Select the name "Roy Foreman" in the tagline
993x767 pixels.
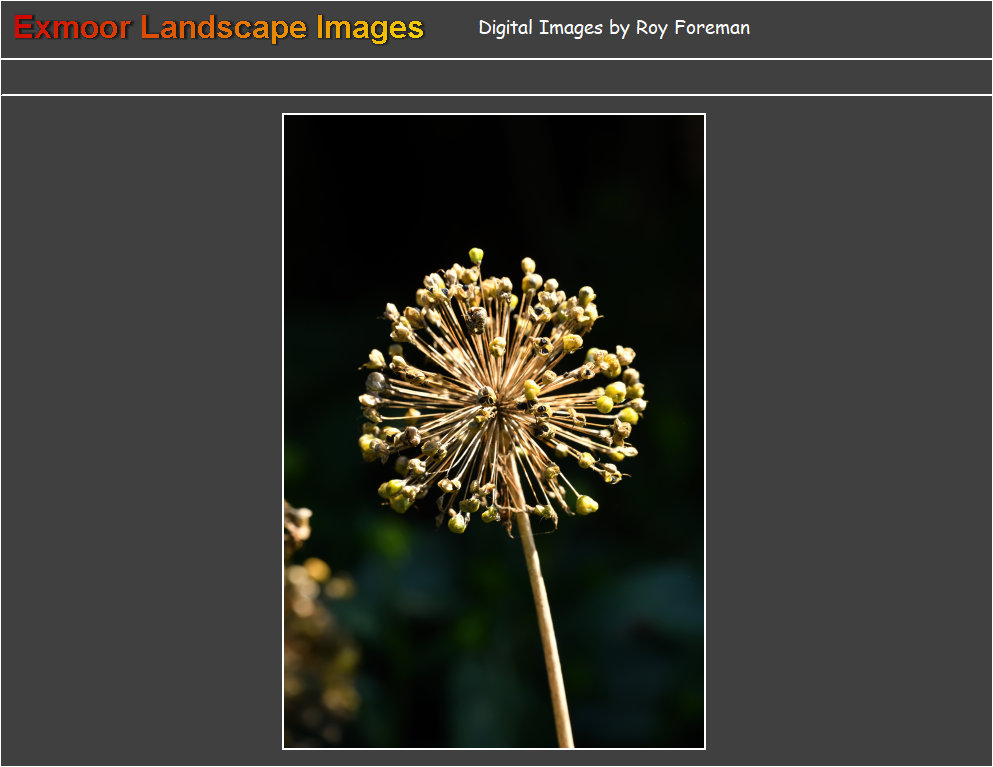click(692, 28)
